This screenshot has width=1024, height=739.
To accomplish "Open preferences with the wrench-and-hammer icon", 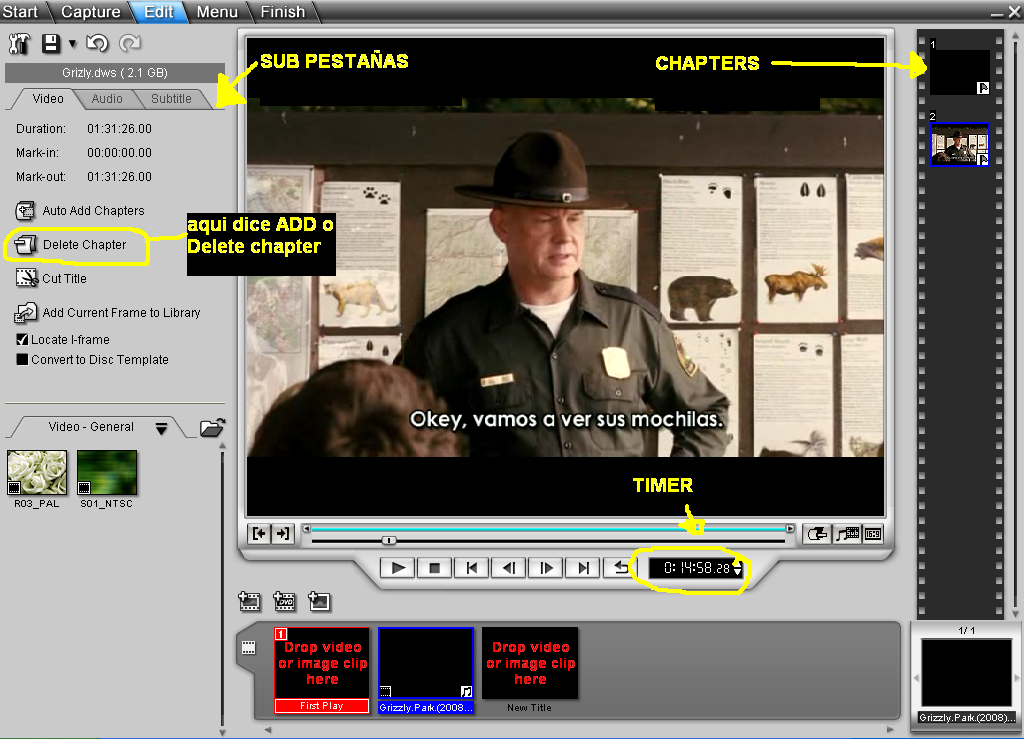I will coord(19,44).
